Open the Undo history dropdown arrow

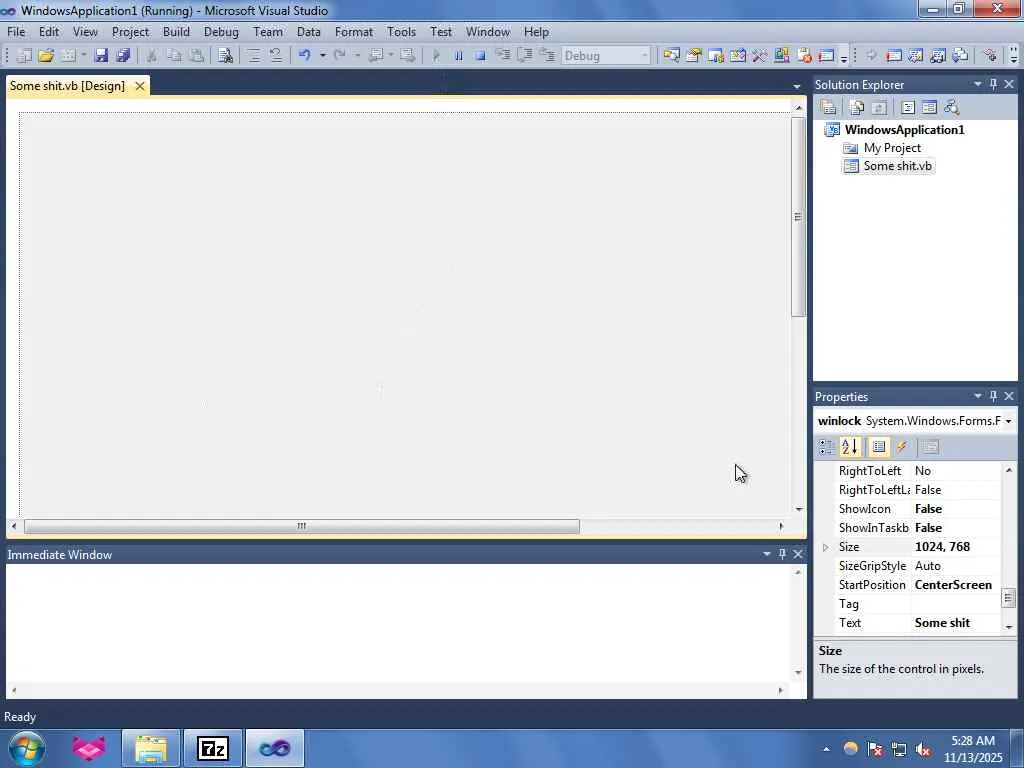[x=323, y=56]
